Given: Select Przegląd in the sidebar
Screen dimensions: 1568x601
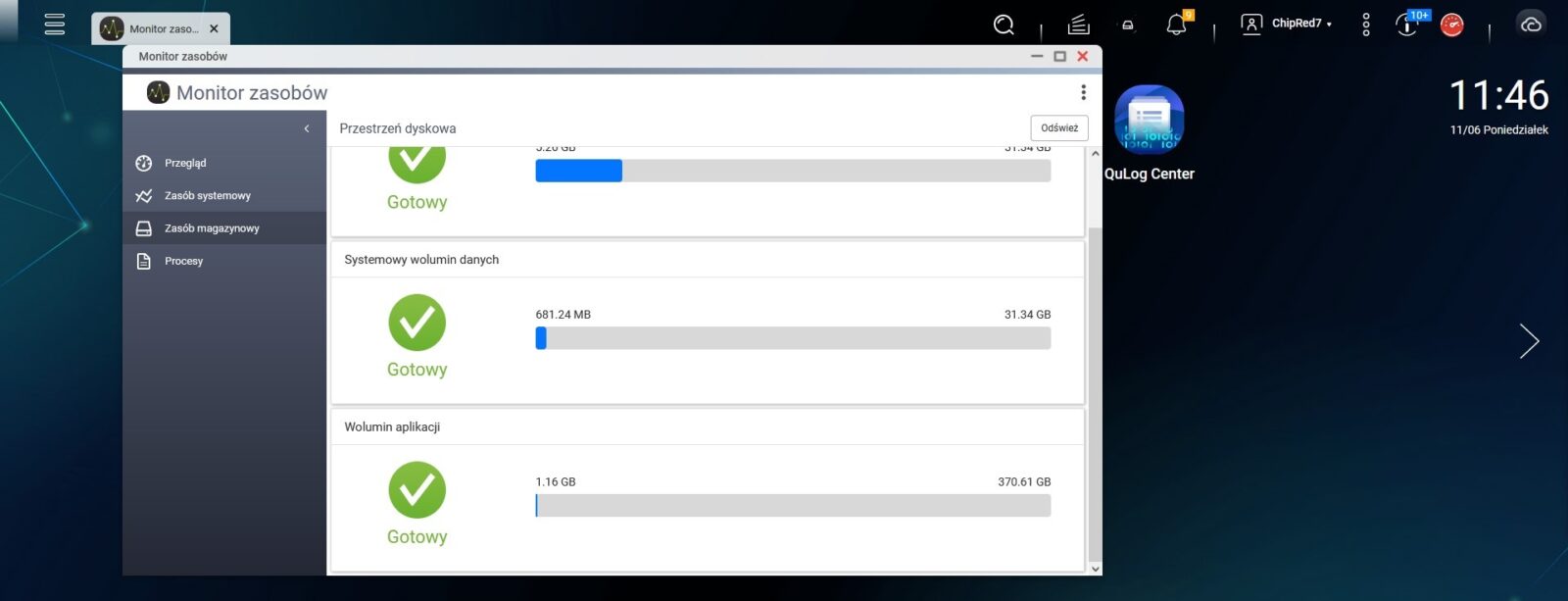Looking at the screenshot, I should [185, 164].
